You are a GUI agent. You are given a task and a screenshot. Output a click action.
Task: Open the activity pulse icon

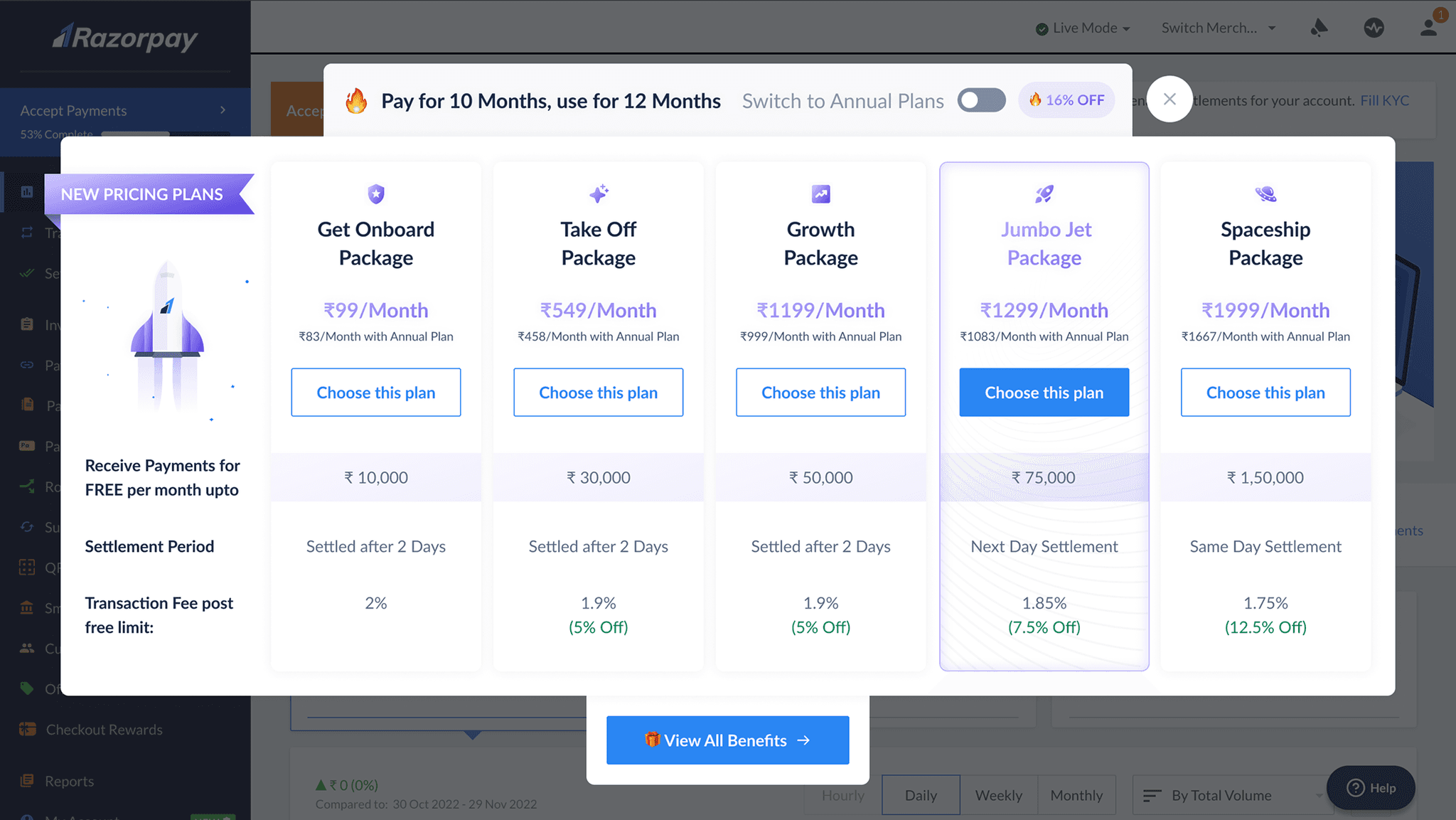coord(1374,28)
